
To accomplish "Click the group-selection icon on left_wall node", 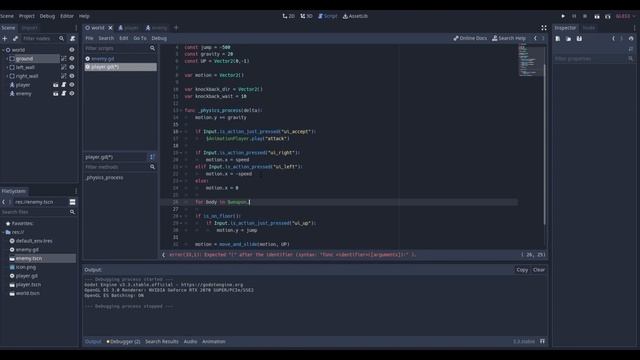I will [x=64, y=67].
